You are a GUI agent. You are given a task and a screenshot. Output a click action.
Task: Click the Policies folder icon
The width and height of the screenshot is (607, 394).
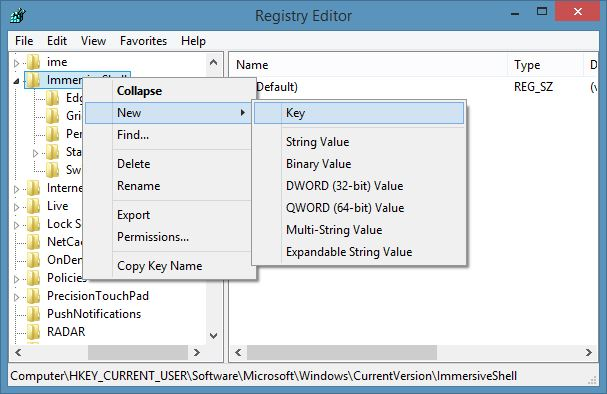click(33, 278)
